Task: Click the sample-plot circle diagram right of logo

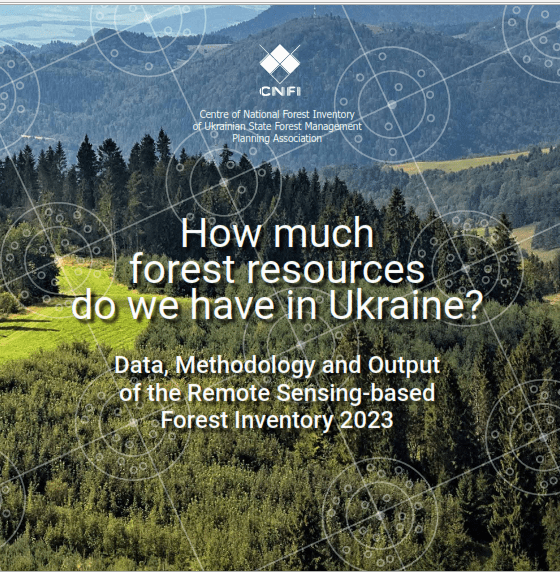Action: pos(392,105)
